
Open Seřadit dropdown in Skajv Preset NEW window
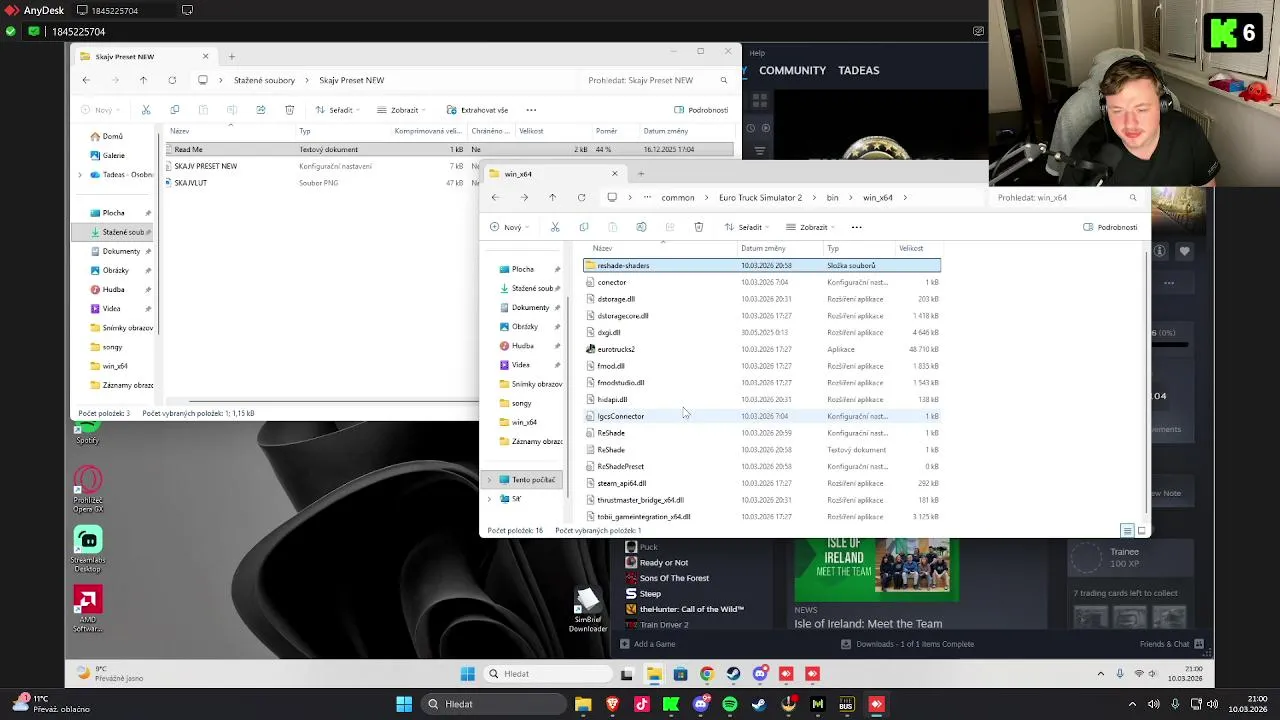coord(337,110)
